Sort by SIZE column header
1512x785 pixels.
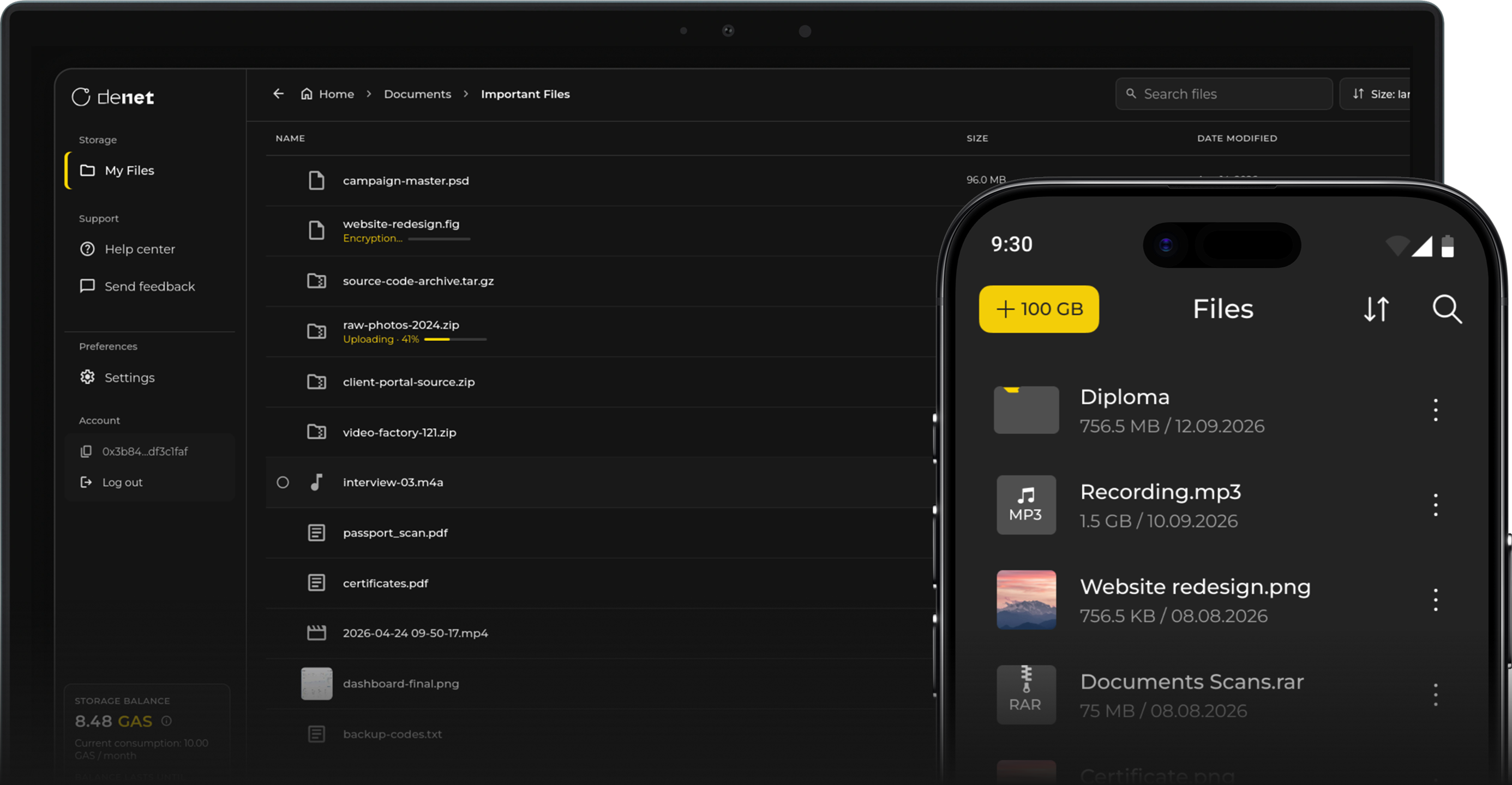click(x=977, y=138)
